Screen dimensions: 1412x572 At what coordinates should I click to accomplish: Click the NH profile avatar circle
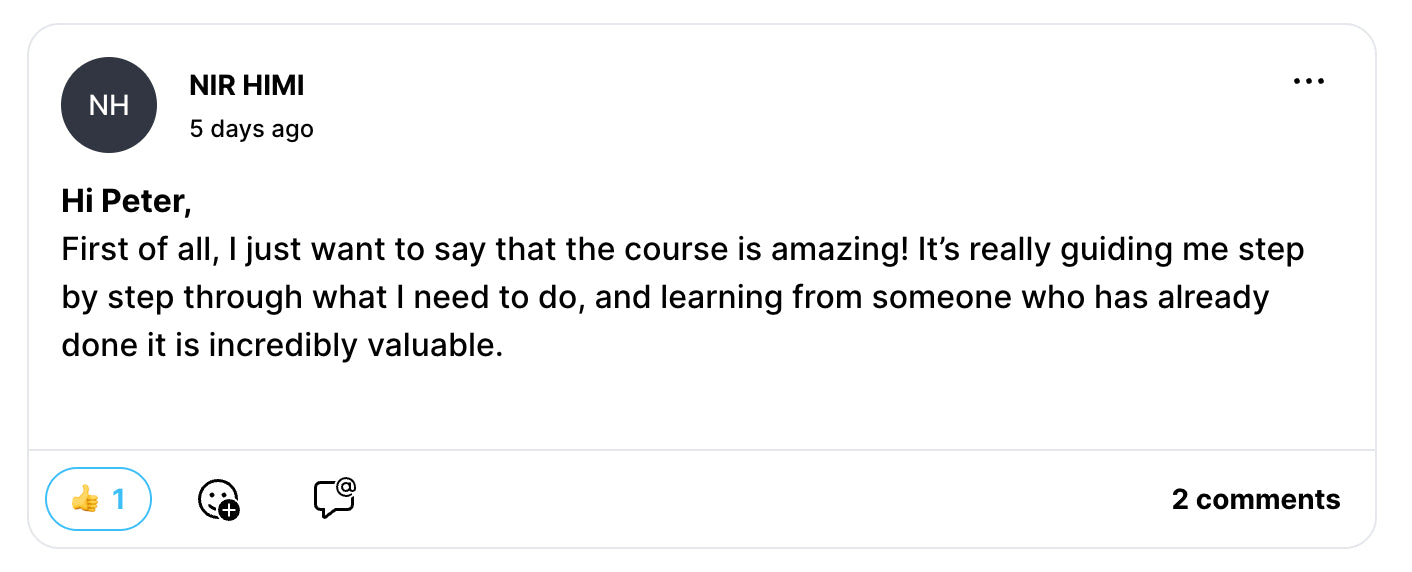click(x=109, y=105)
